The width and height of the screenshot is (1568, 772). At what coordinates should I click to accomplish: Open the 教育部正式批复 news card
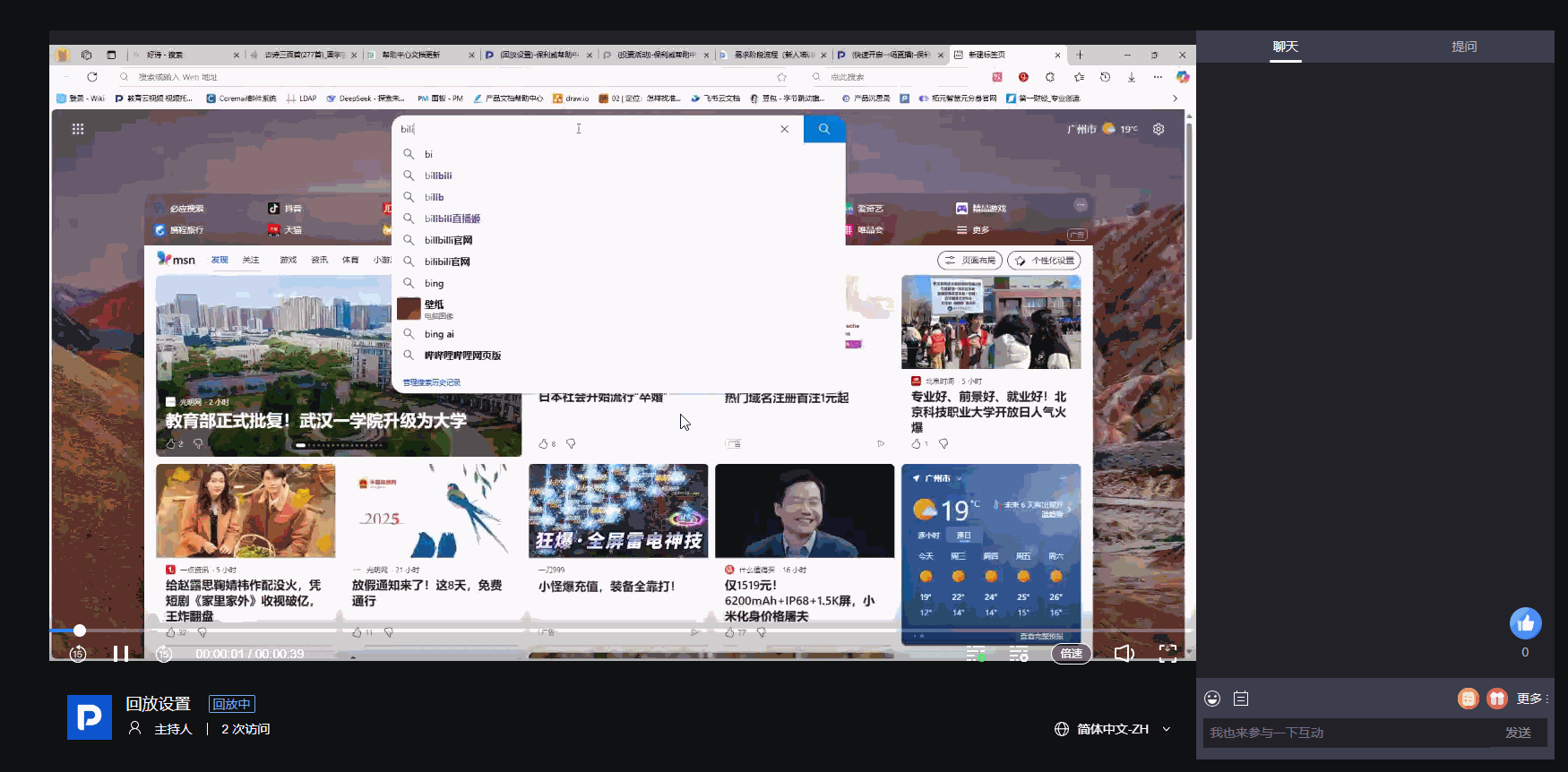click(339, 366)
